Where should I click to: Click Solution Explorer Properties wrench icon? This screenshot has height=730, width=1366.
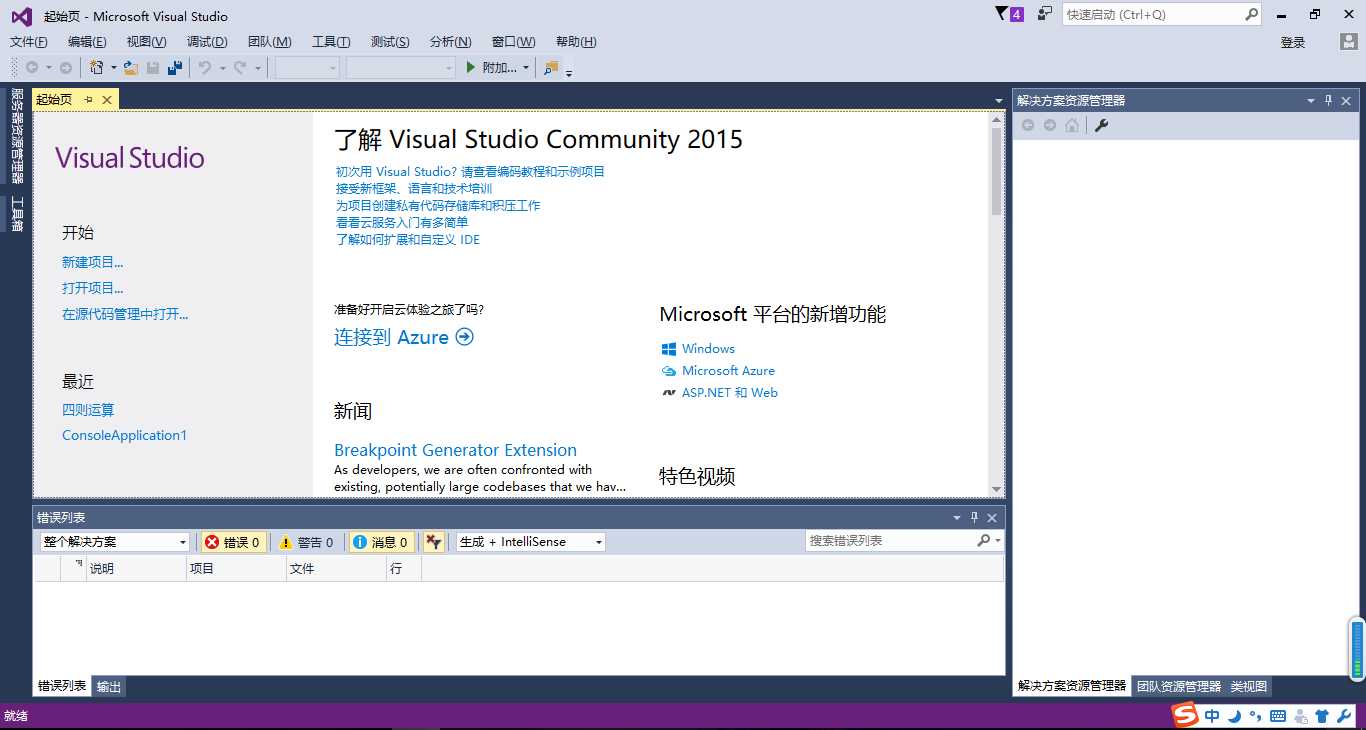point(1101,125)
